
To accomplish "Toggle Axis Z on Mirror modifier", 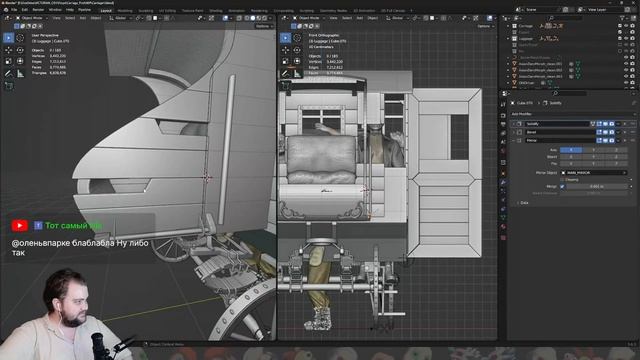I will pos(616,150).
